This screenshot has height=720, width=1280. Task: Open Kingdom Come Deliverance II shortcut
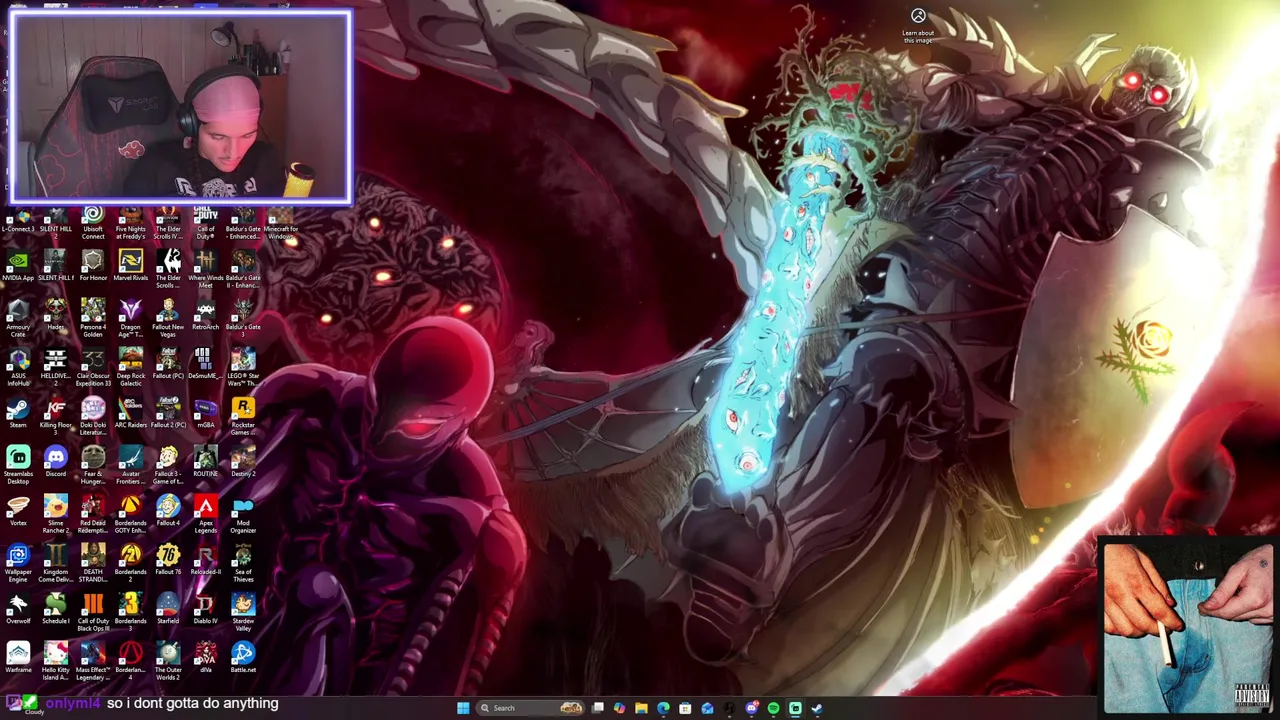[55, 564]
